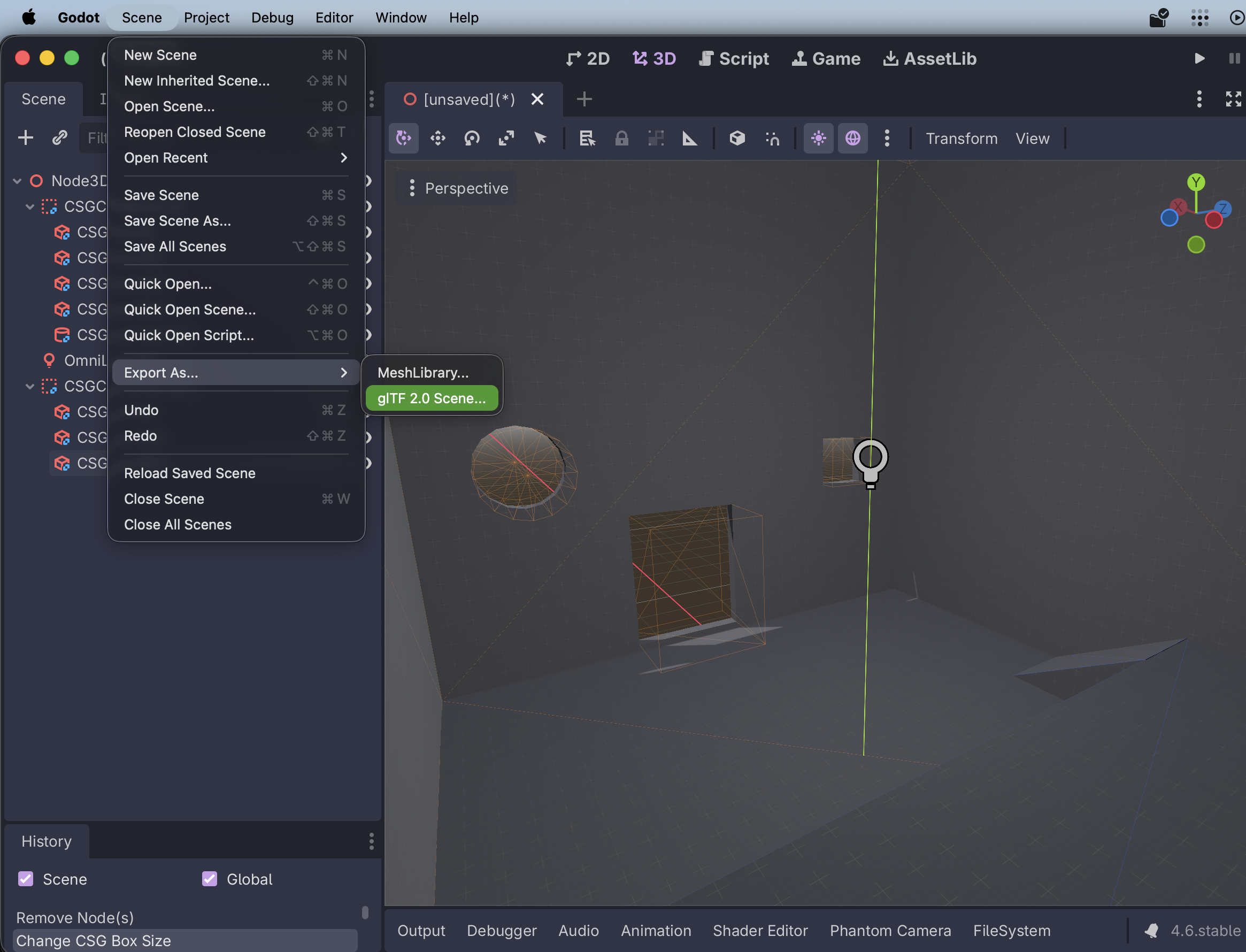The height and width of the screenshot is (952, 1246).
Task: Switch to the Script workspace tab
Action: (x=734, y=58)
